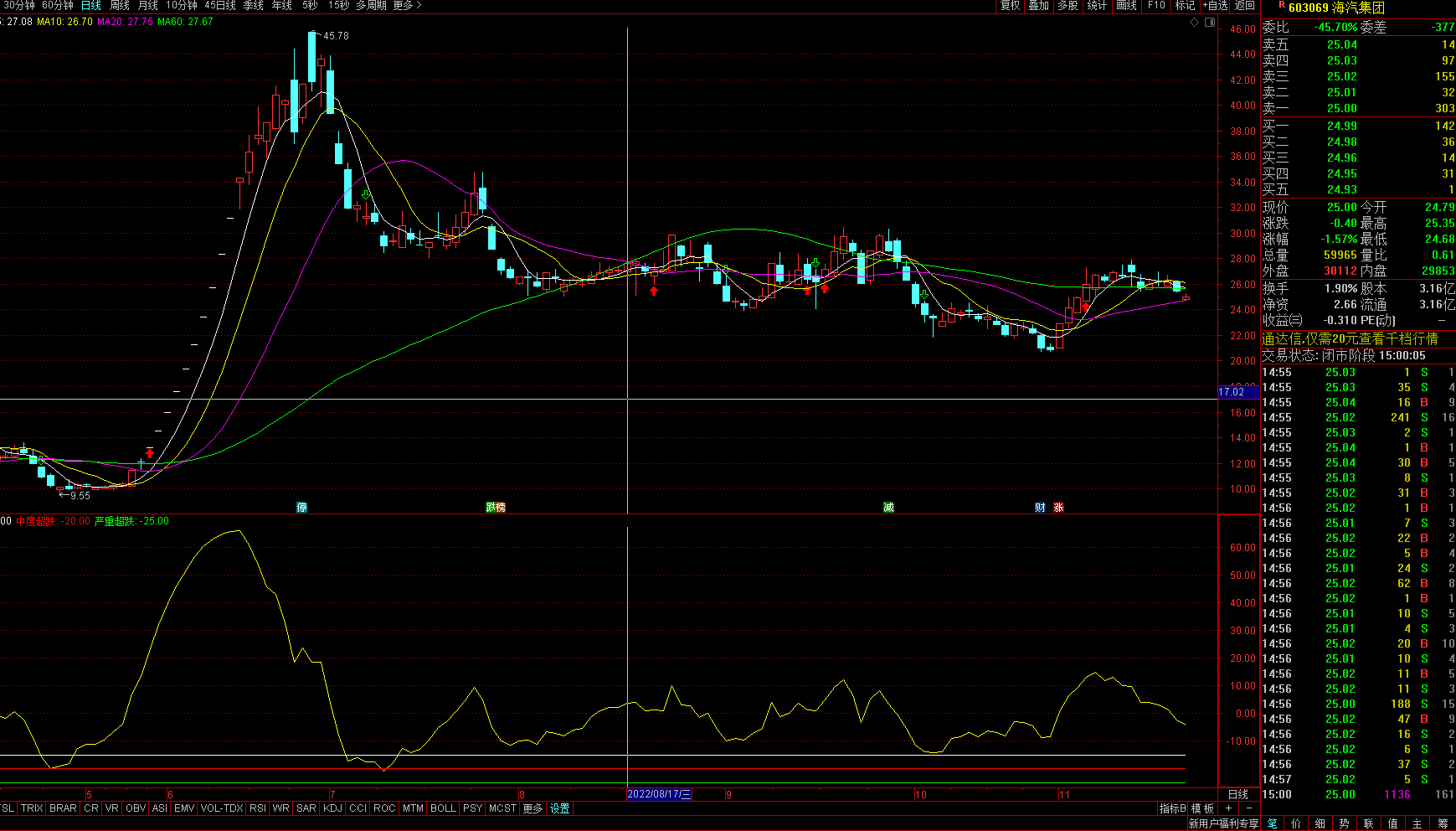This screenshot has width=1456, height=831.
Task: Click the red R badge beside stock code
Action: point(1281,5)
